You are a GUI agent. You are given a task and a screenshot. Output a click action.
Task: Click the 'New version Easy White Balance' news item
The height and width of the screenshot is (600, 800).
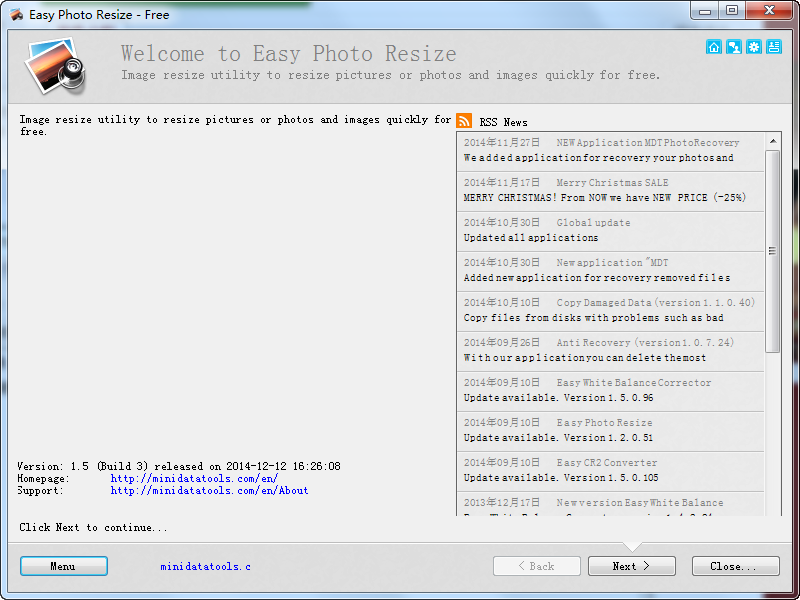point(610,505)
